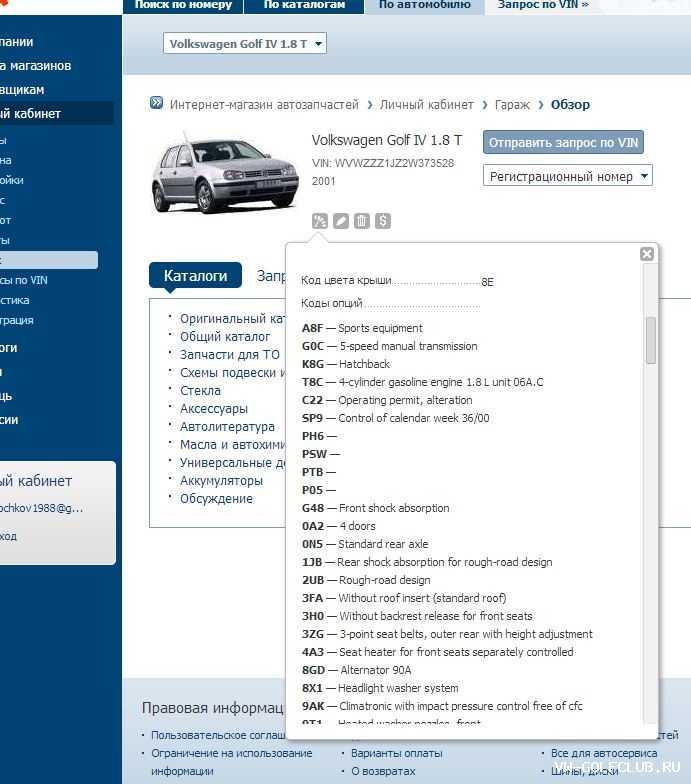The width and height of the screenshot is (691, 784).
Task: Open the О возвратах footer link
Action: click(x=383, y=771)
